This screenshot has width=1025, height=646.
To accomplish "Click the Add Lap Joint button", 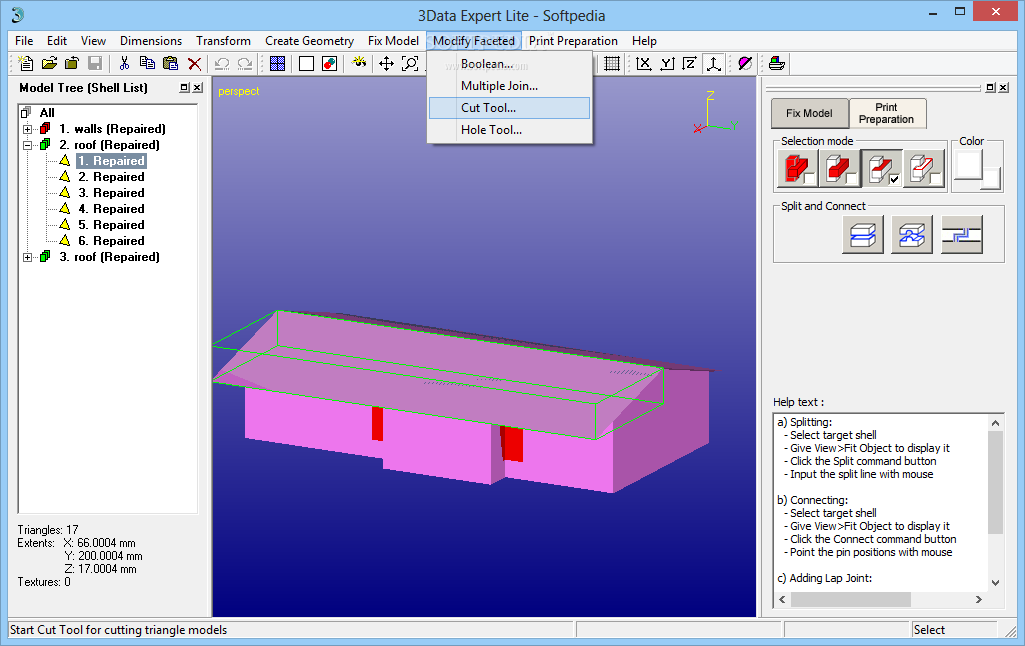I will 962,235.
